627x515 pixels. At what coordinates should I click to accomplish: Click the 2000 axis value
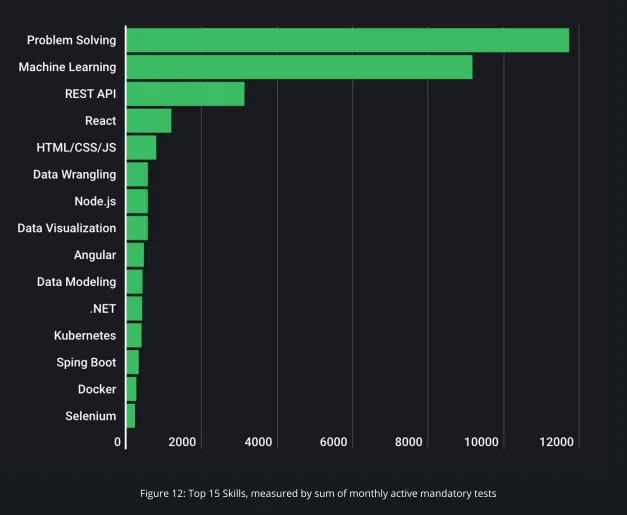coord(182,442)
